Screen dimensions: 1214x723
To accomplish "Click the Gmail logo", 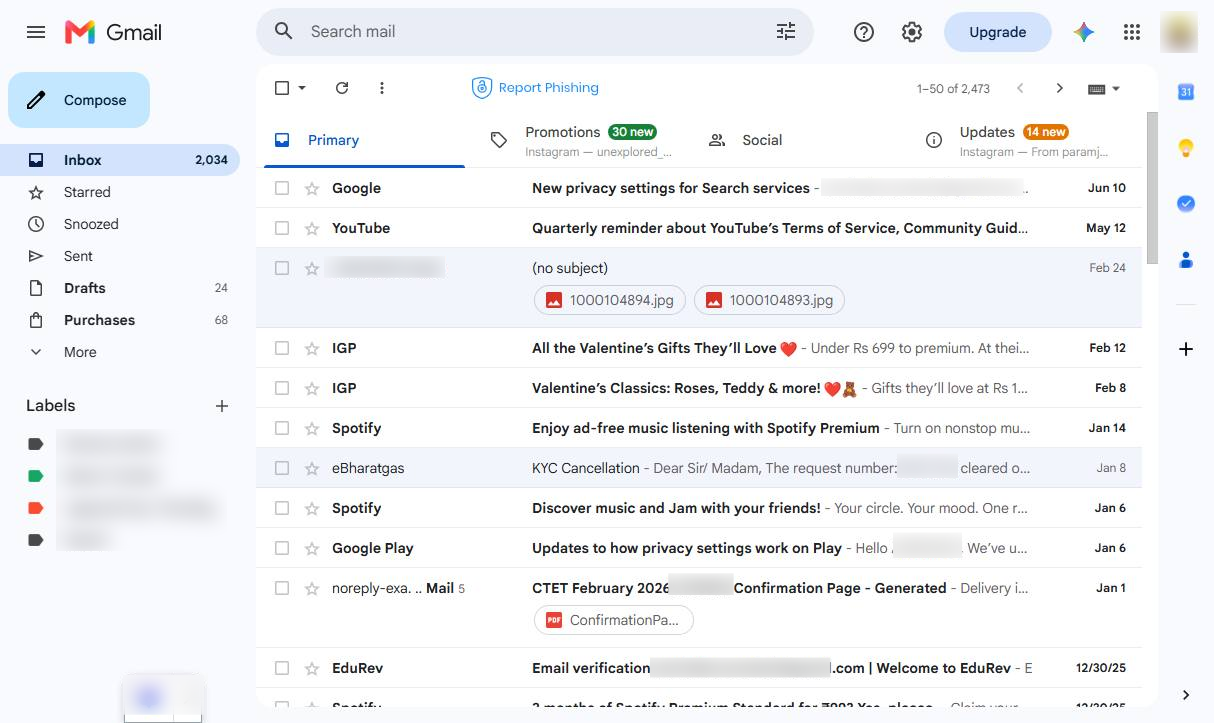I will pyautogui.click(x=113, y=32).
